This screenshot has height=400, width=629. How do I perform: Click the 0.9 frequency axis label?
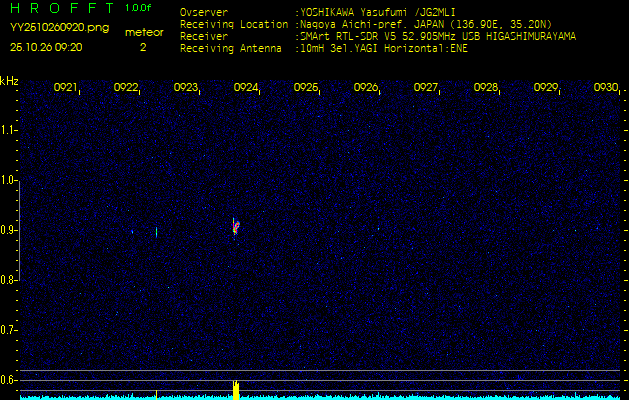(x=10, y=230)
